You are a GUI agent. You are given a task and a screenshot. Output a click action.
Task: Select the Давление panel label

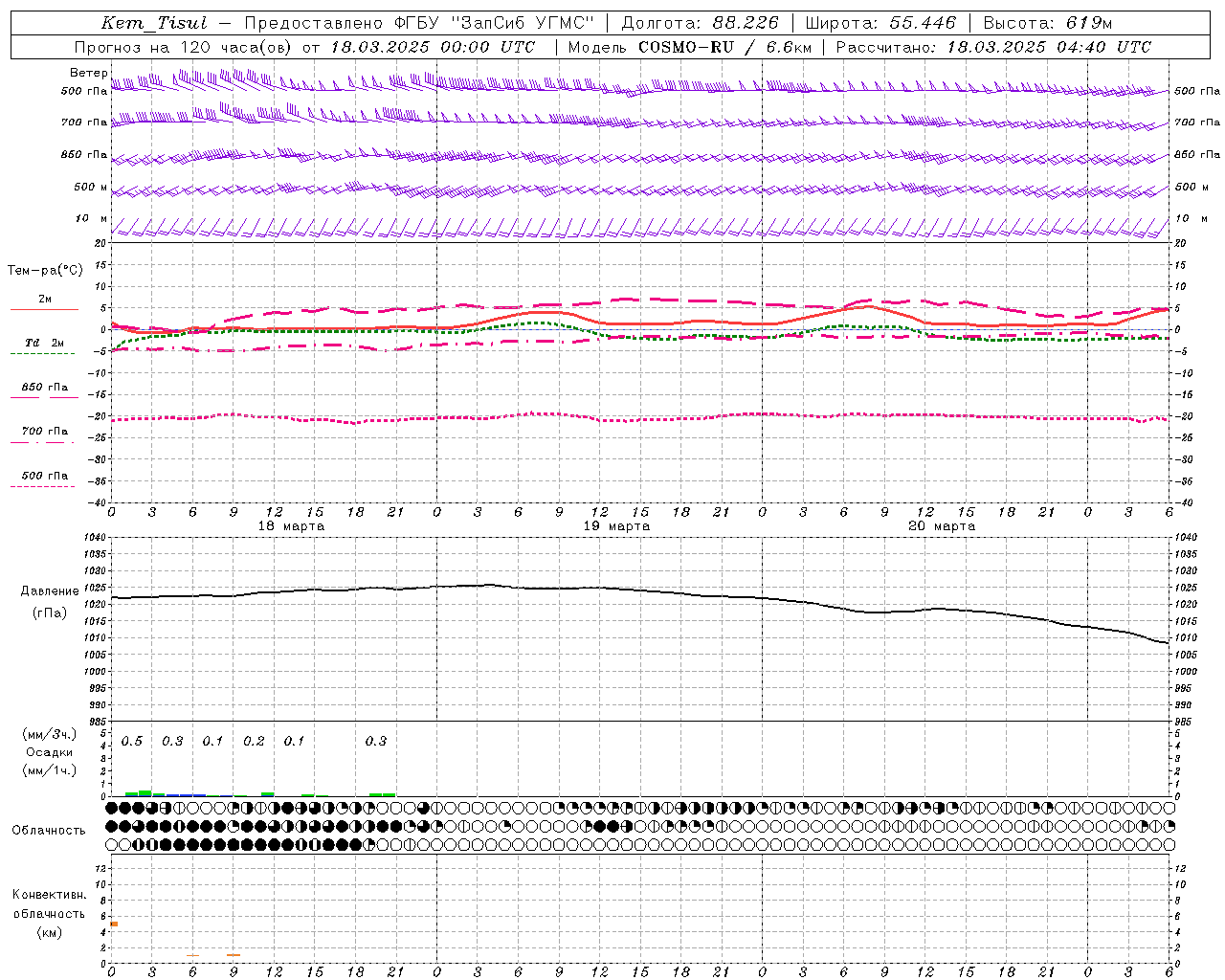(x=50, y=591)
